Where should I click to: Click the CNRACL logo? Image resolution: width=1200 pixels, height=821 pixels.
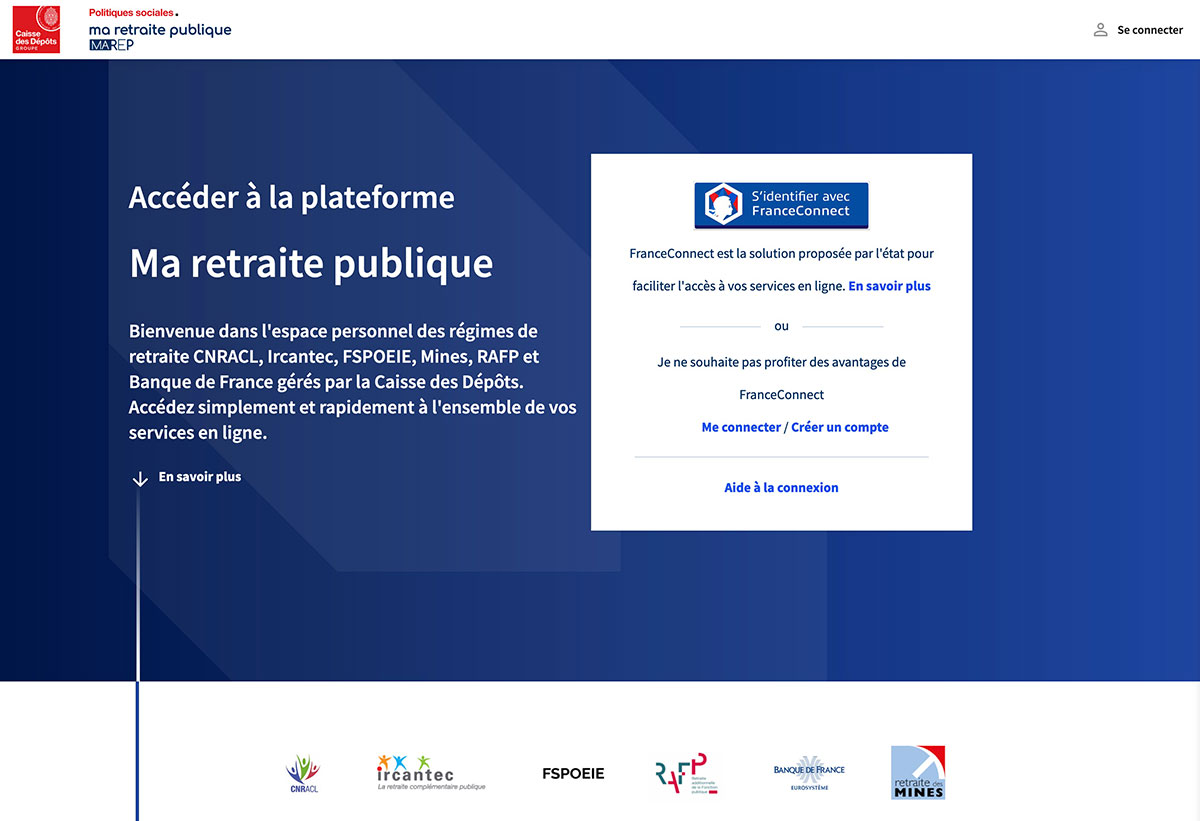pyautogui.click(x=303, y=774)
